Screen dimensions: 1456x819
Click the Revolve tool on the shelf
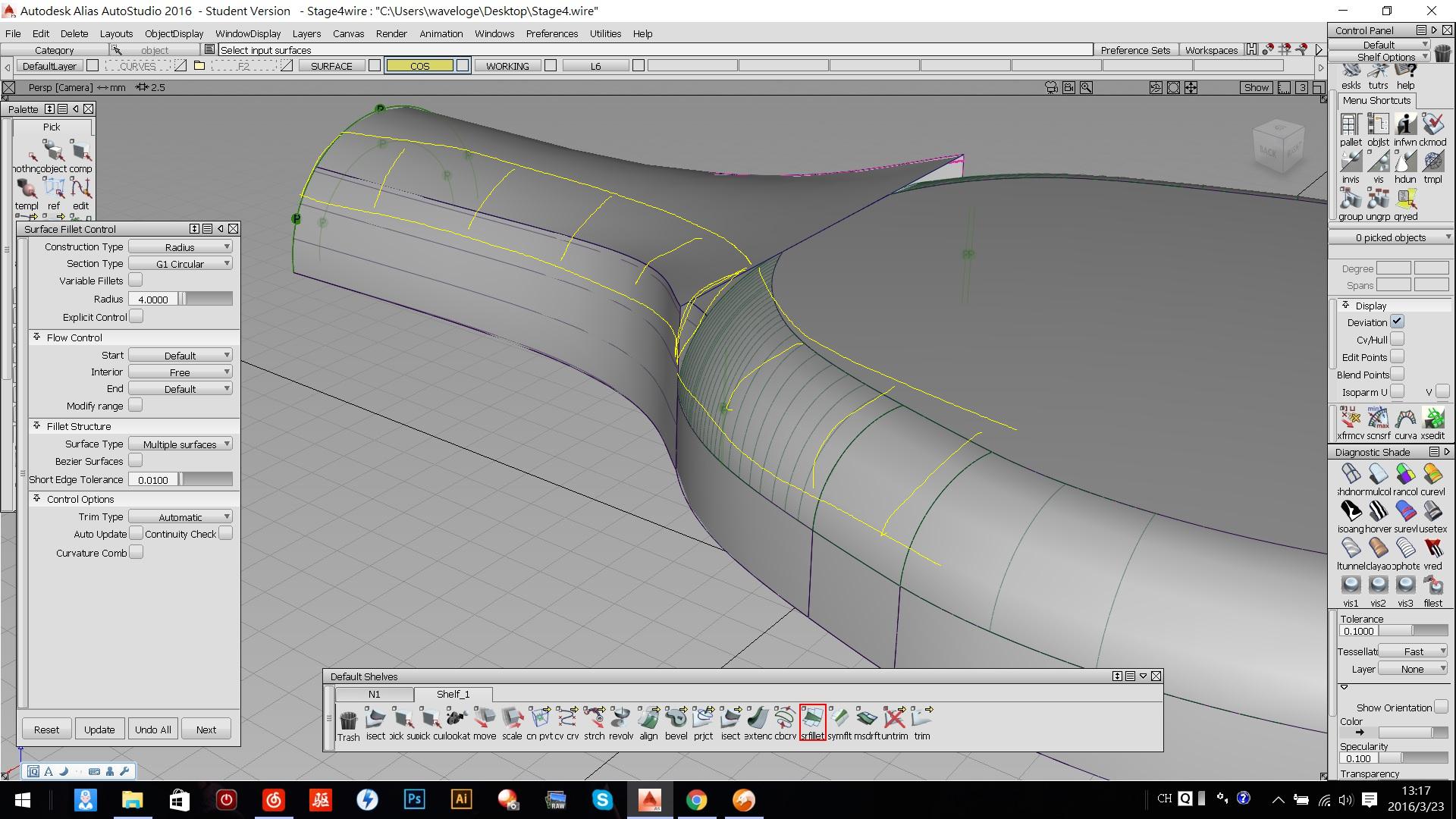click(620, 717)
